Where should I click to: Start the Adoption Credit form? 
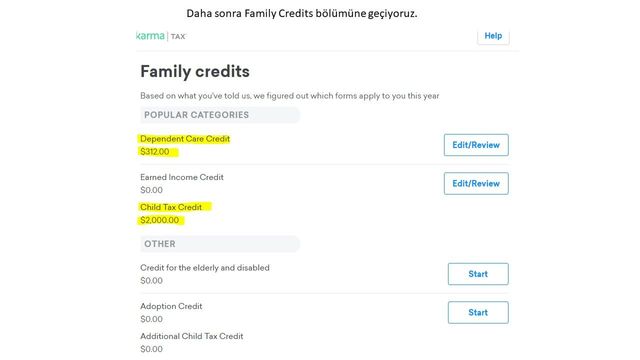coord(478,312)
